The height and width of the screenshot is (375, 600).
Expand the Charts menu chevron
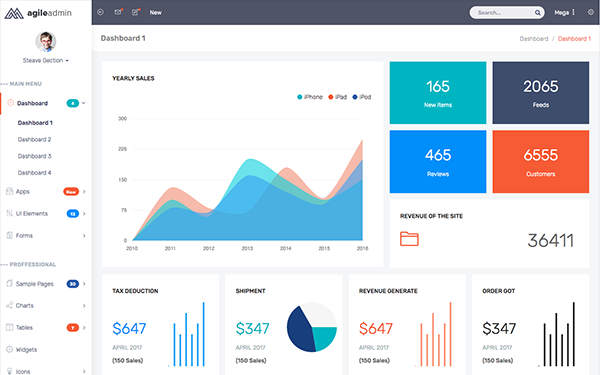pyautogui.click(x=84, y=305)
